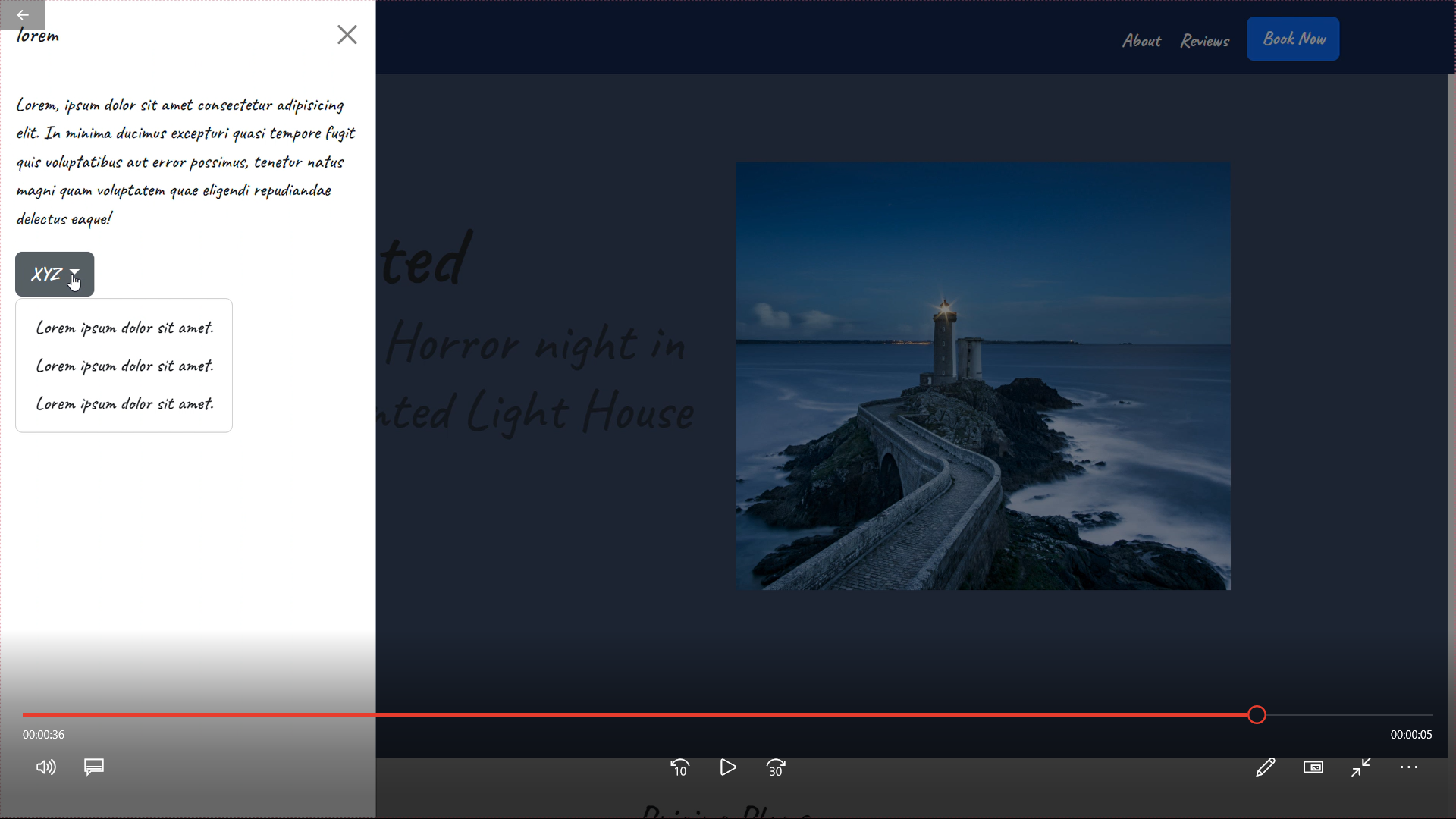1456x819 pixels.
Task: Click the back arrow at top-left
Action: tap(23, 15)
